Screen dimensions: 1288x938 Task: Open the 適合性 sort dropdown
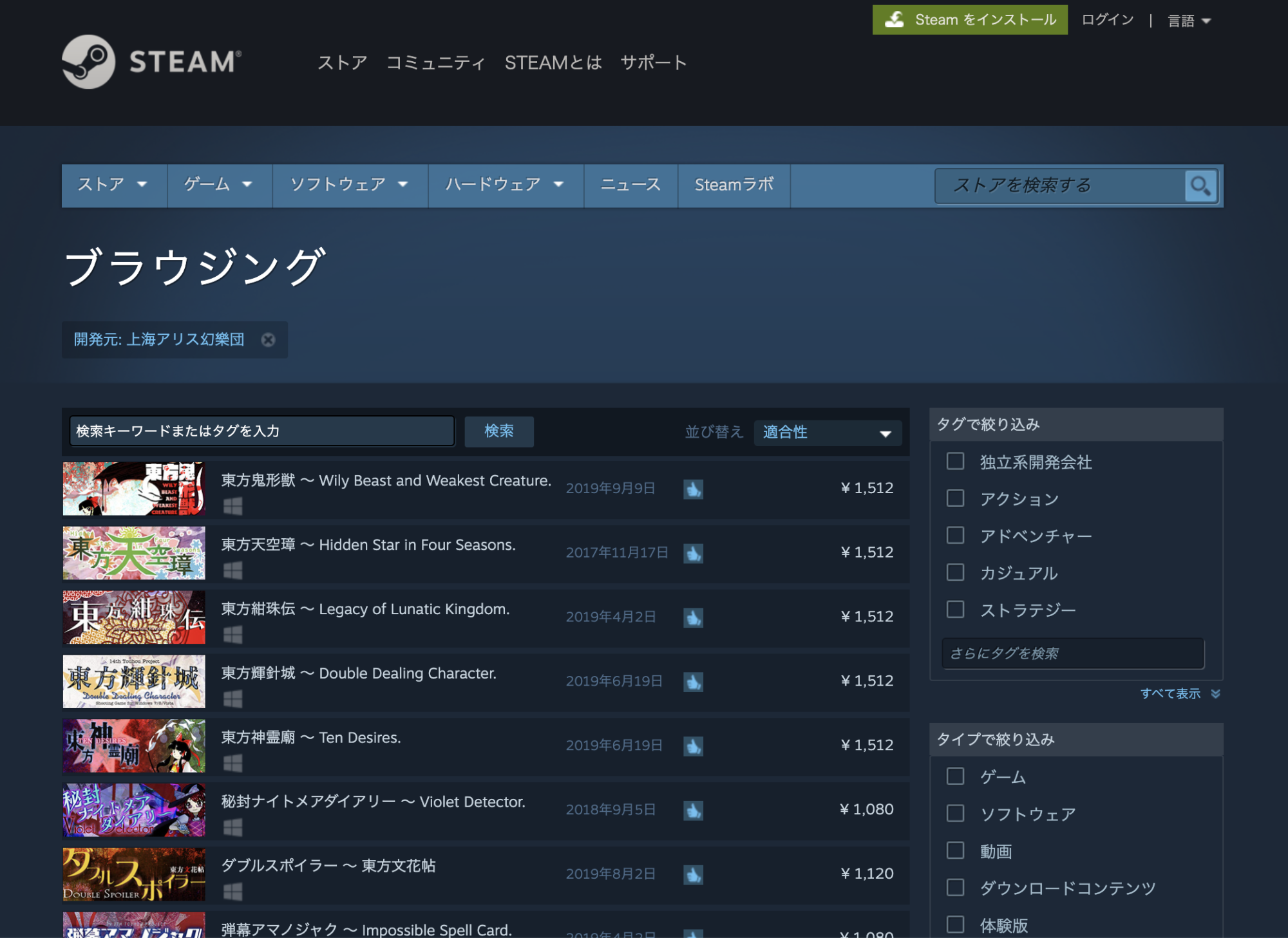(828, 433)
